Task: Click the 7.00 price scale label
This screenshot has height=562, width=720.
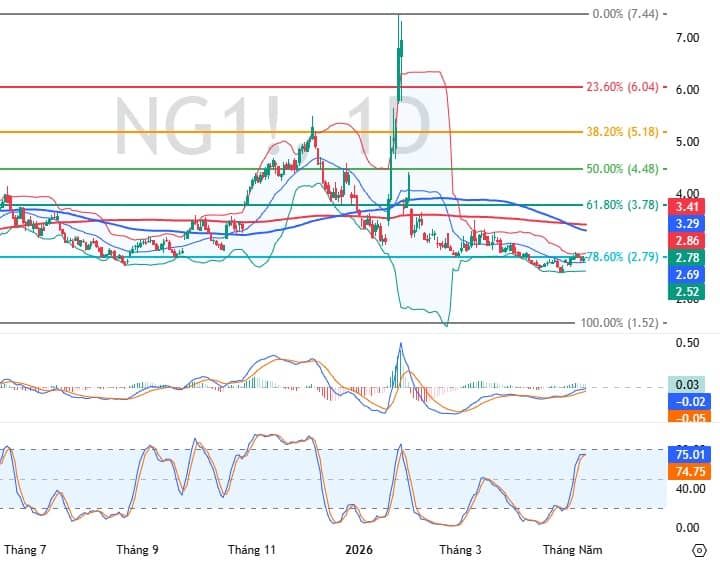Action: 687,38
